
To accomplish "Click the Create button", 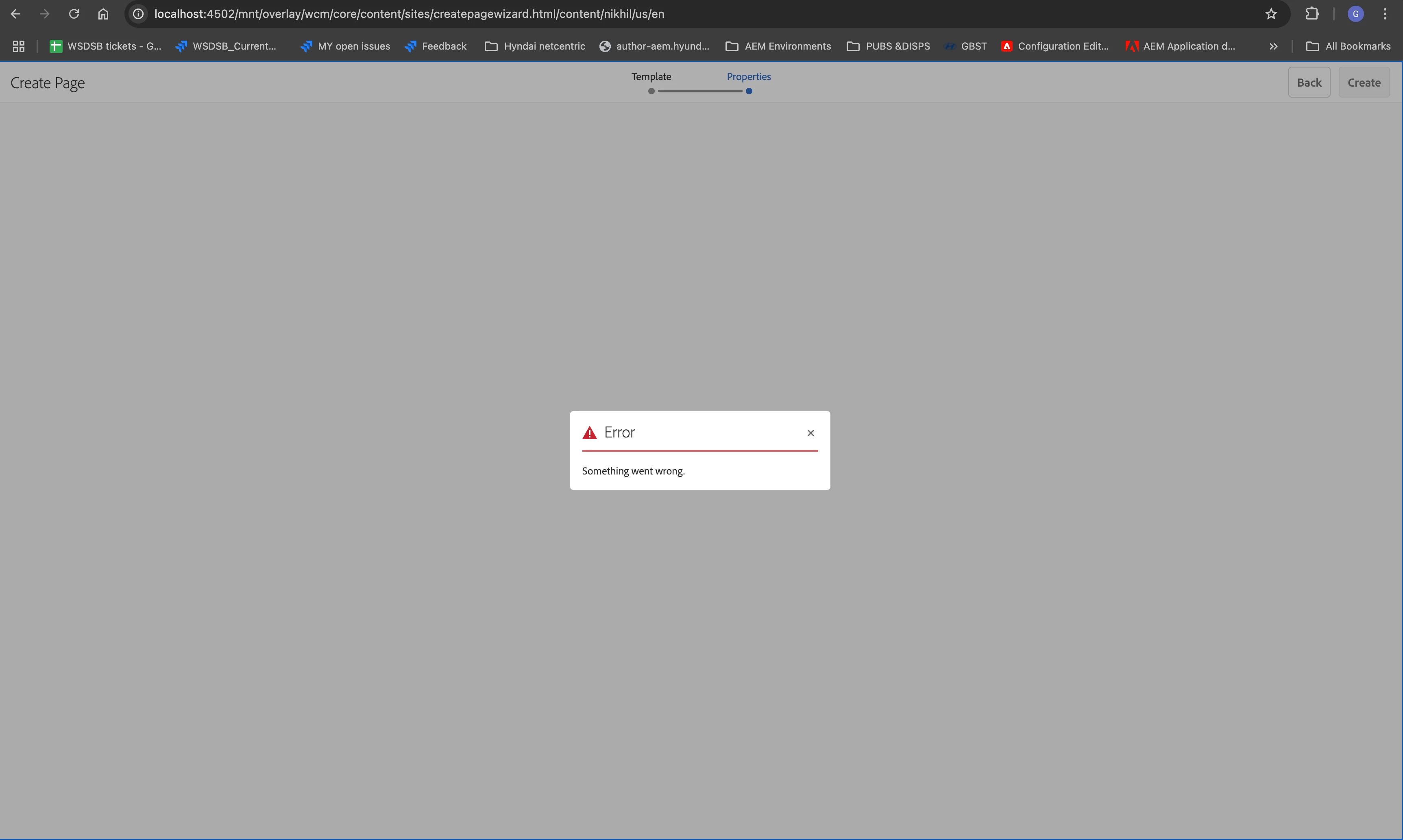I will 1364,83.
